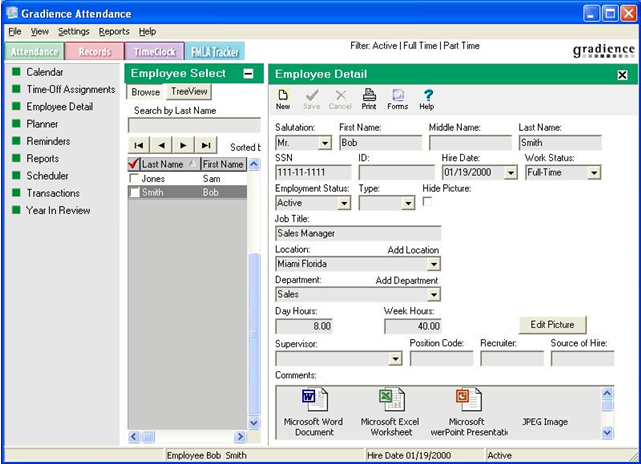Expand the Department dropdown
The height and width of the screenshot is (464, 641).
click(x=433, y=295)
